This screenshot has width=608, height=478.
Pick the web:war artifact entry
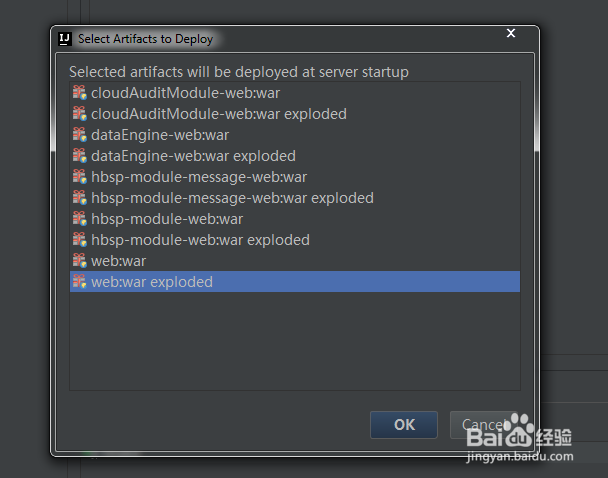point(118,261)
